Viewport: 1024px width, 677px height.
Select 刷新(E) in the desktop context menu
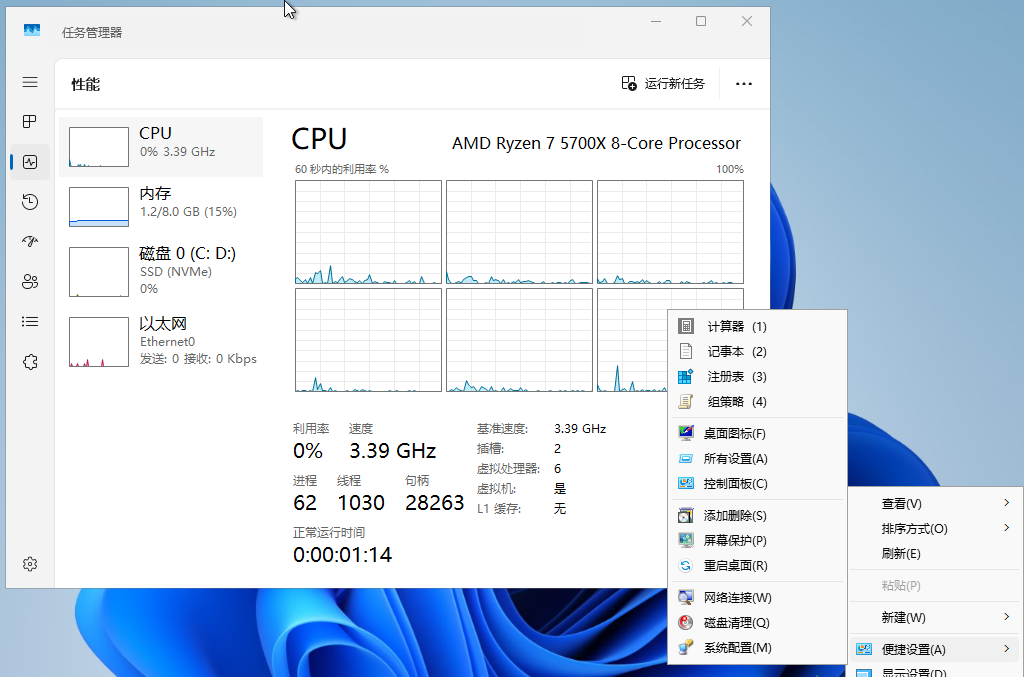[x=934, y=554]
